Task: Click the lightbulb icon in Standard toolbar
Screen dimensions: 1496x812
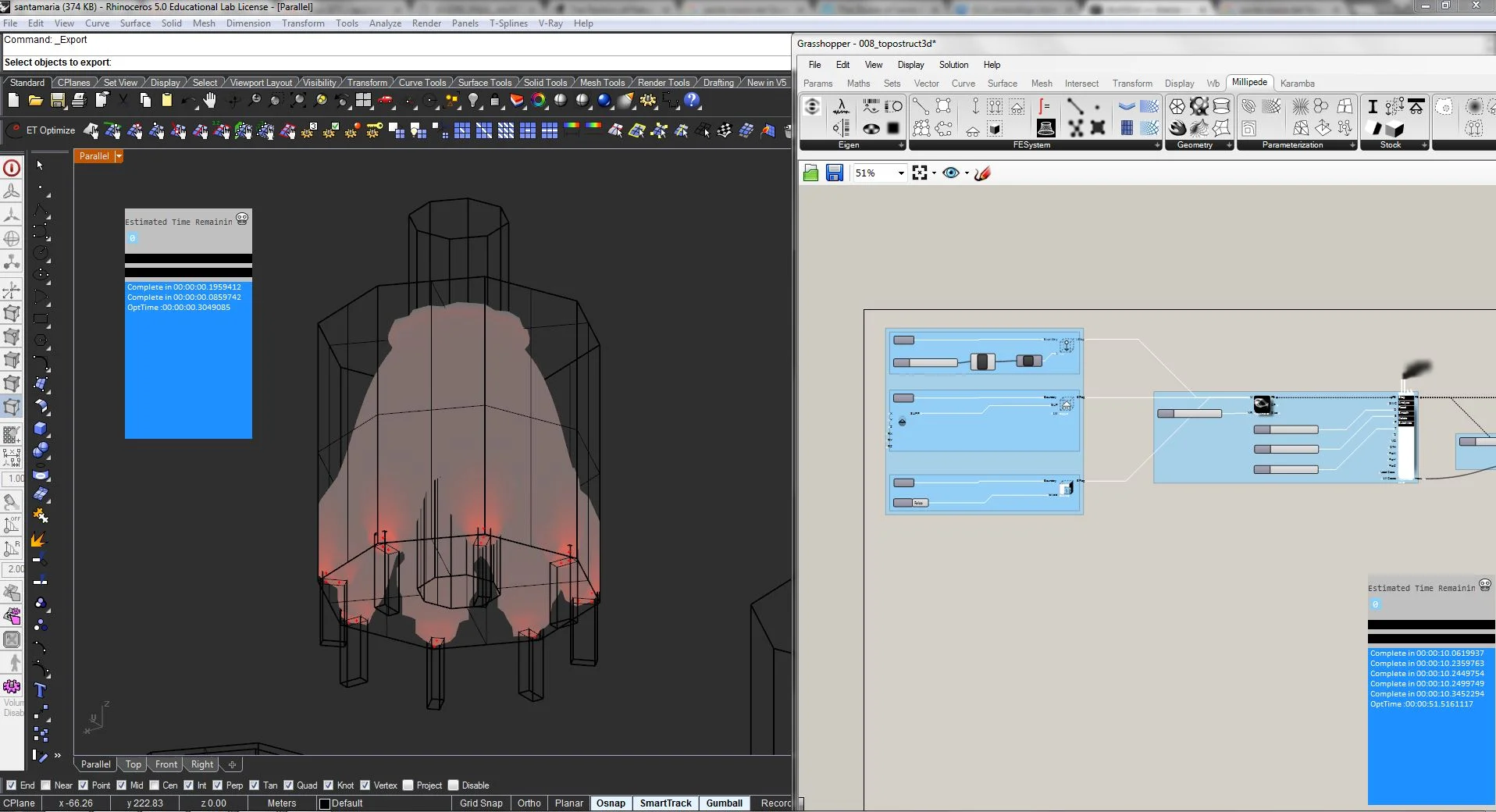Action: (x=473, y=101)
